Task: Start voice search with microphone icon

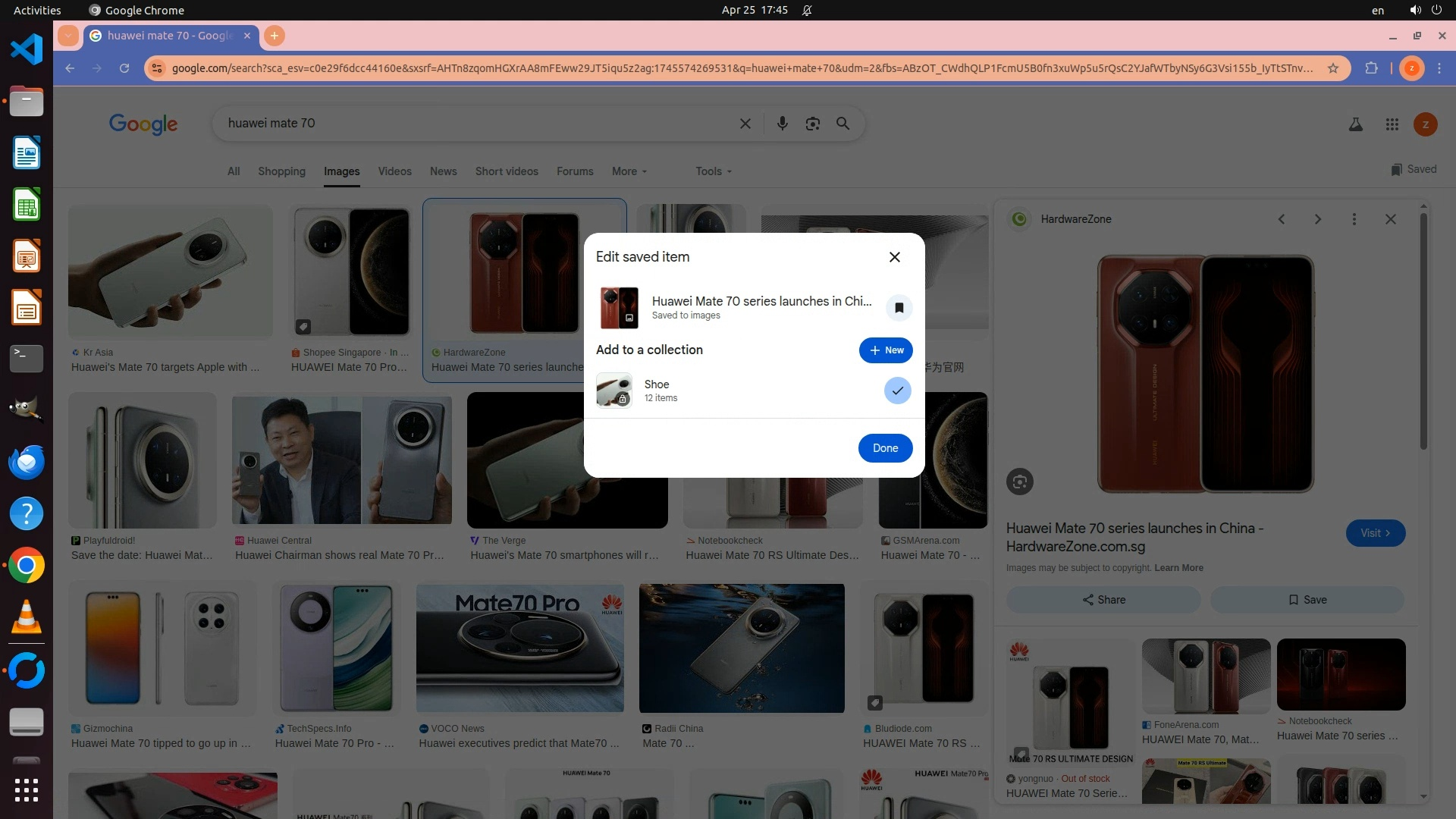Action: coord(782,124)
